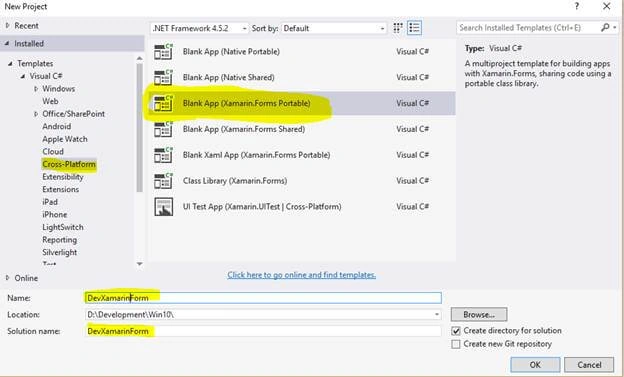Close the New Project dialog

606,6
